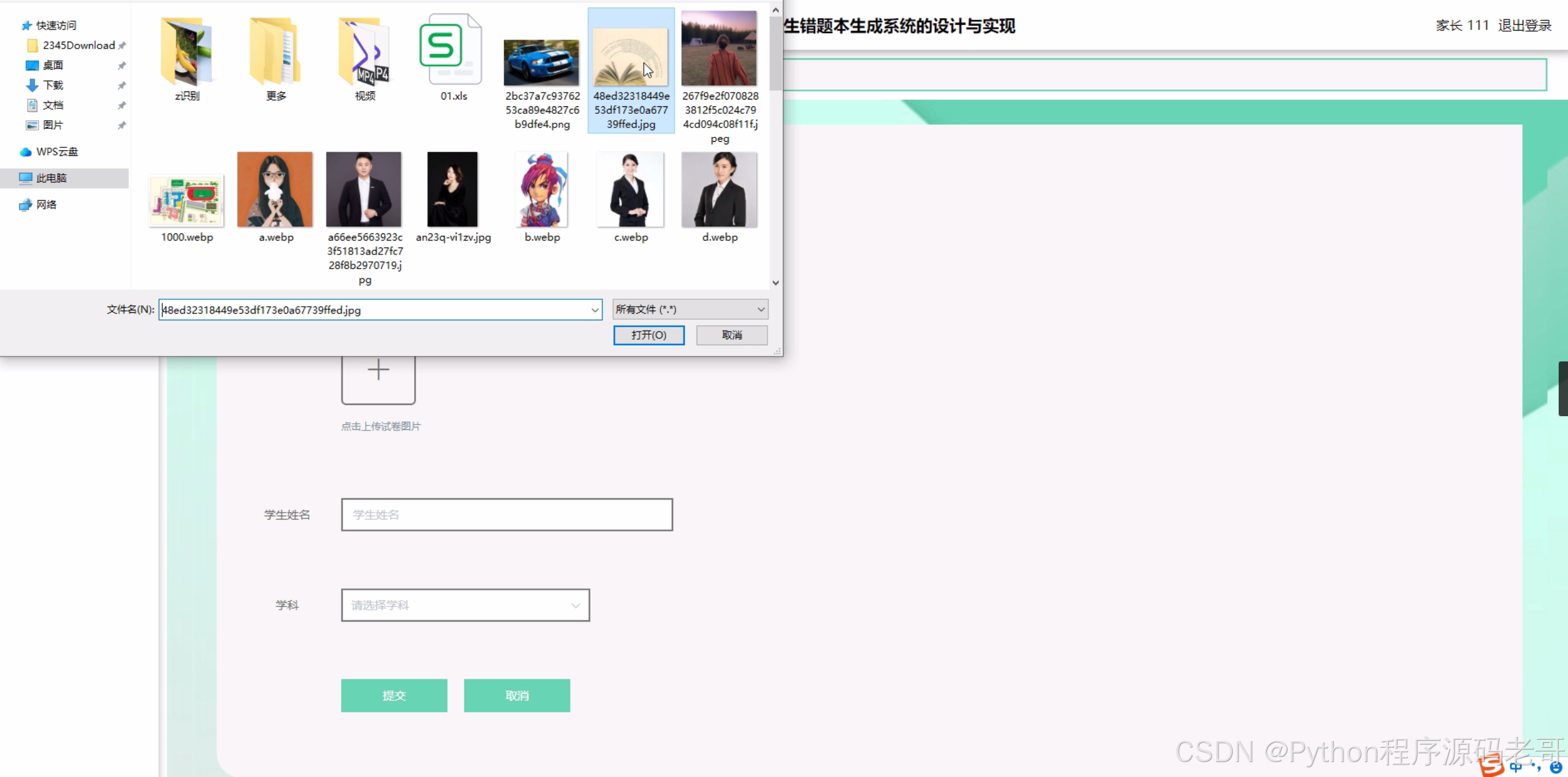Click 退出登录 link in header
Viewport: 1568px width, 777px height.
point(1524,26)
